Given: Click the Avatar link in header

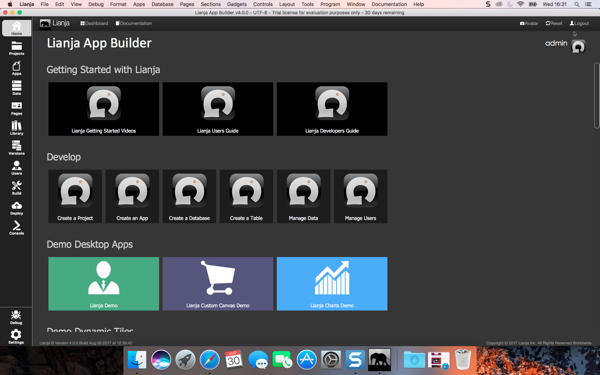Looking at the screenshot, I should pyautogui.click(x=529, y=23).
